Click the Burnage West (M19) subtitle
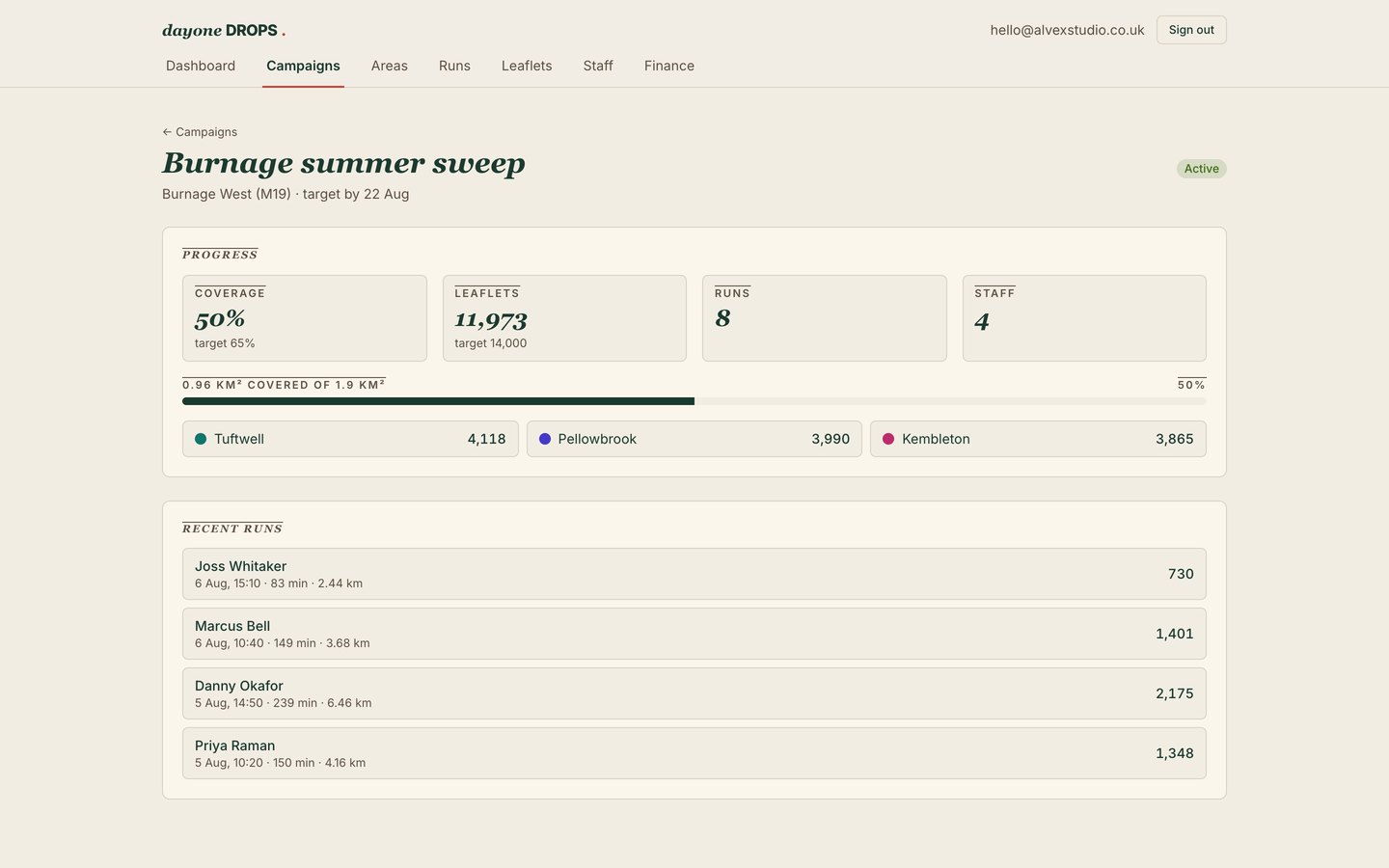The height and width of the screenshot is (868, 1389). 286,194
